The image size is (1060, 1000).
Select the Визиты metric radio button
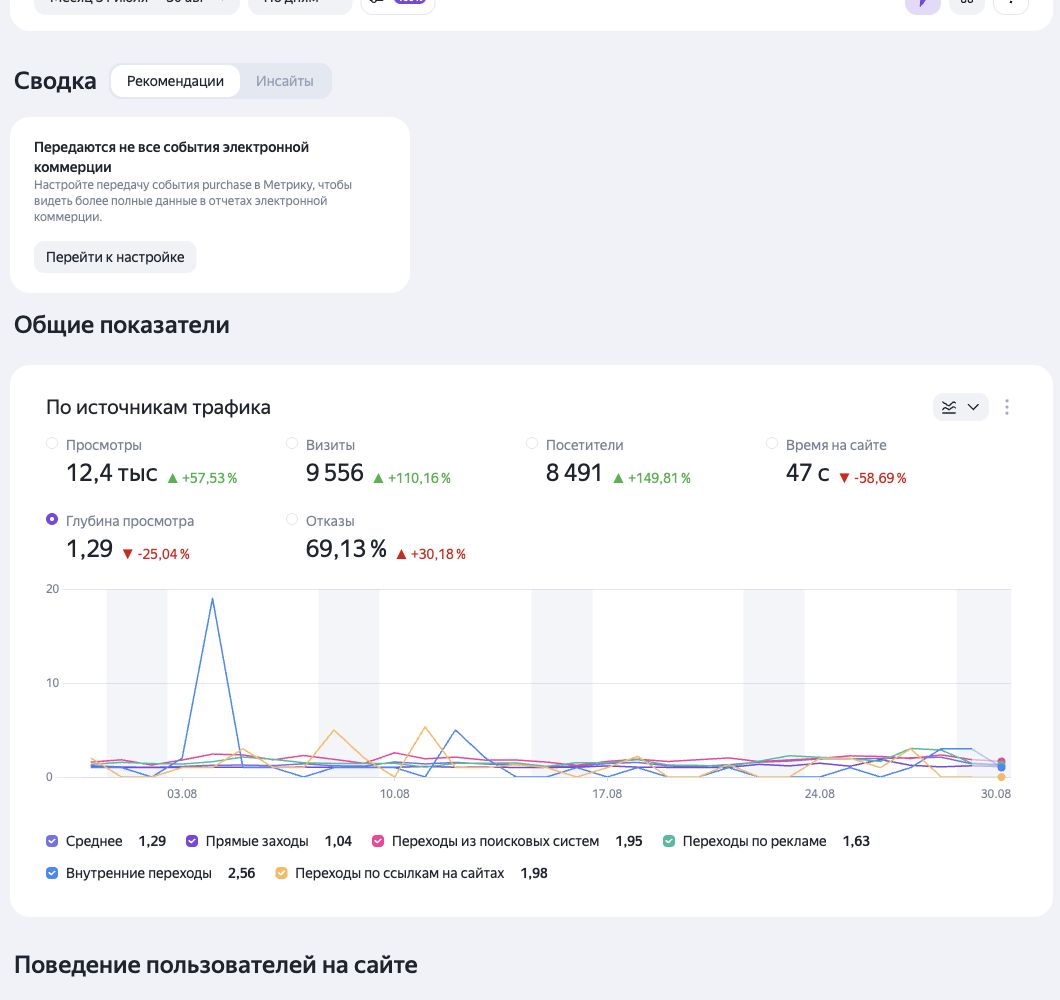(x=292, y=444)
